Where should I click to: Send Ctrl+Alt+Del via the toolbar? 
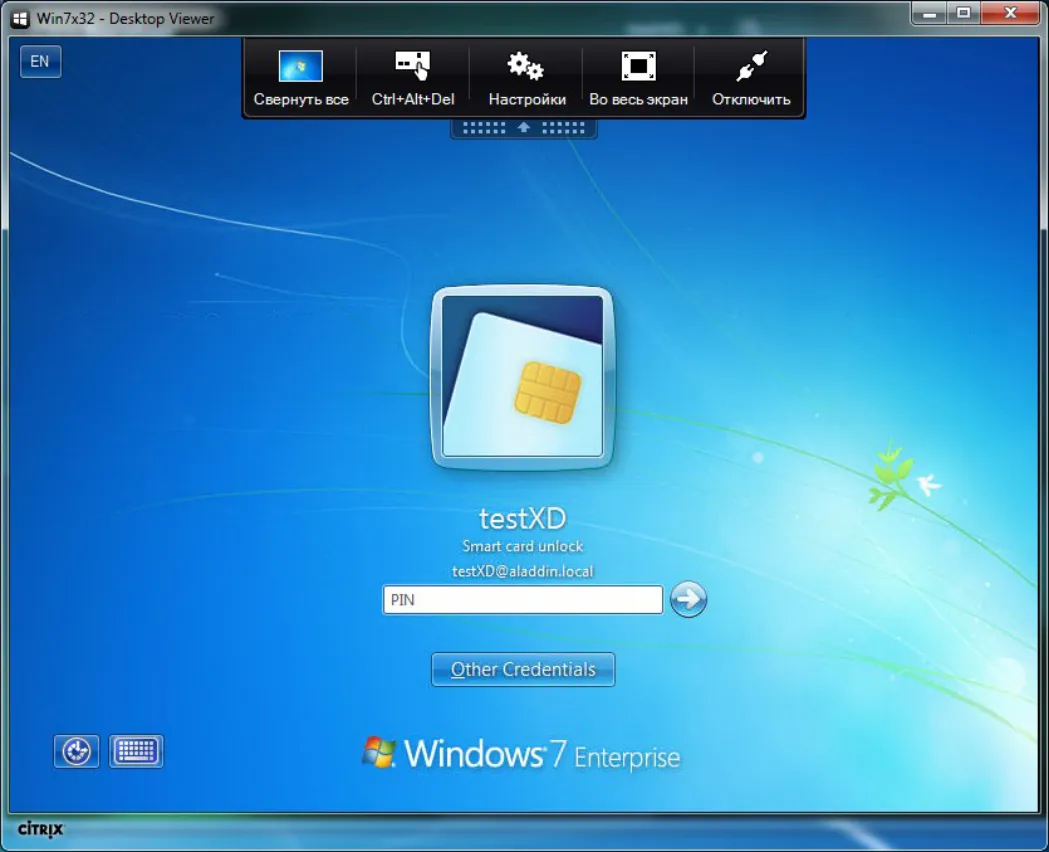point(413,78)
